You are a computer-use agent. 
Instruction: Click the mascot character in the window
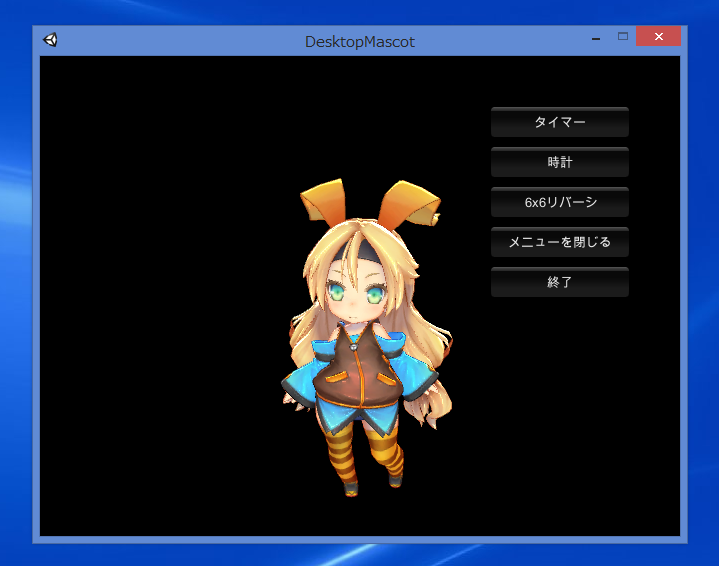(x=367, y=337)
